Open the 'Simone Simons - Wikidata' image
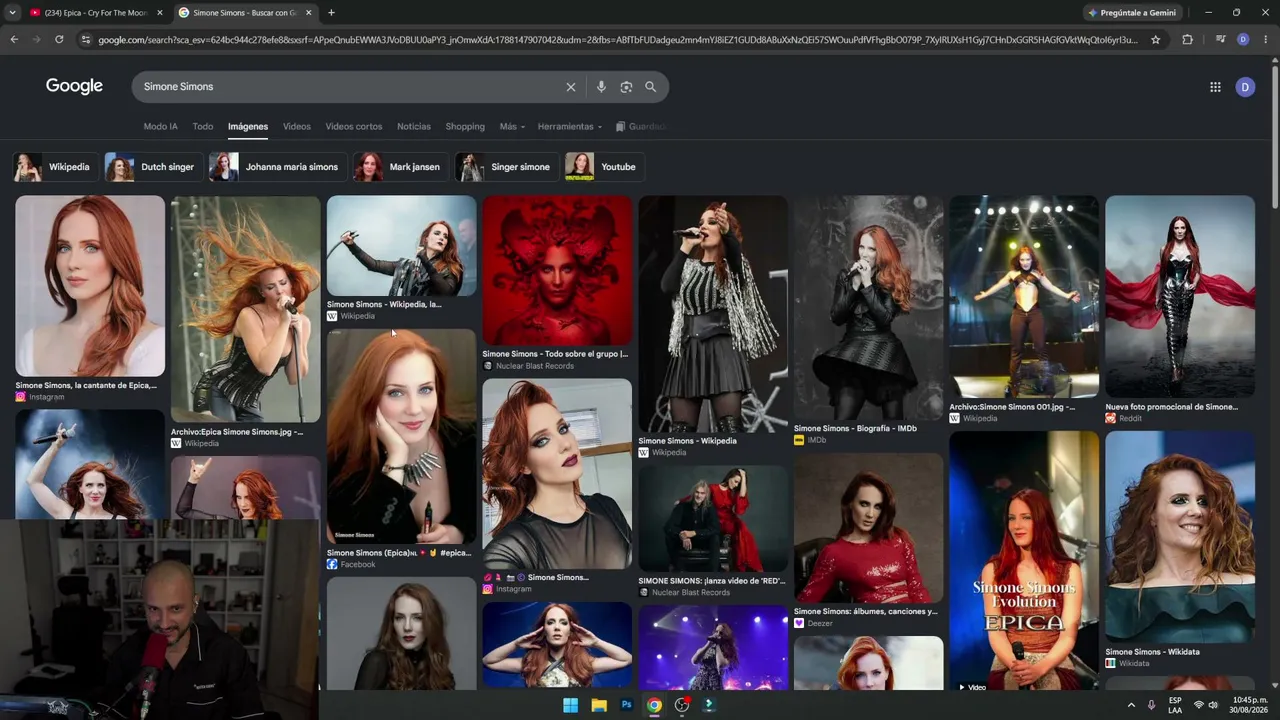The image size is (1280, 720). [x=1180, y=537]
